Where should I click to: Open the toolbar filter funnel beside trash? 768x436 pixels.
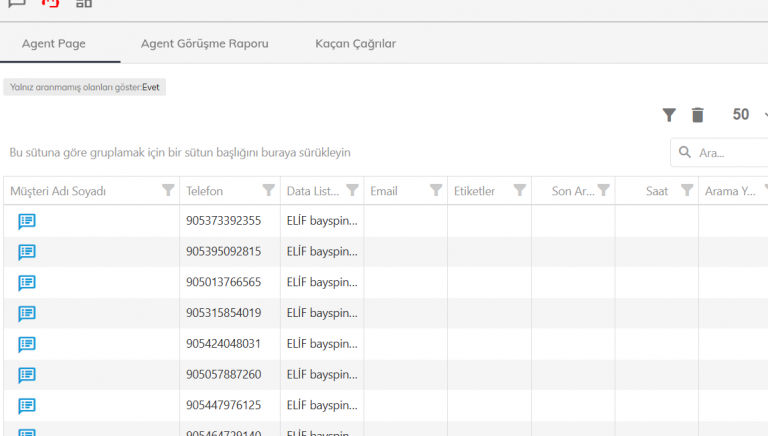click(x=669, y=115)
